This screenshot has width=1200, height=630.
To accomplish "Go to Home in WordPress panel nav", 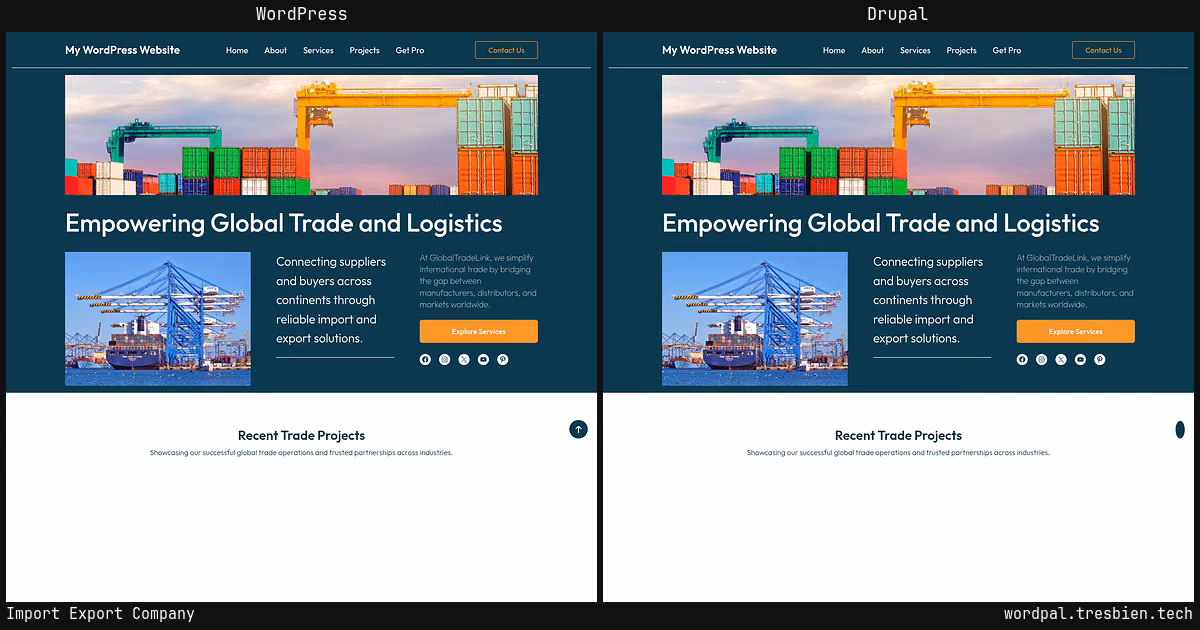I will [x=237, y=50].
